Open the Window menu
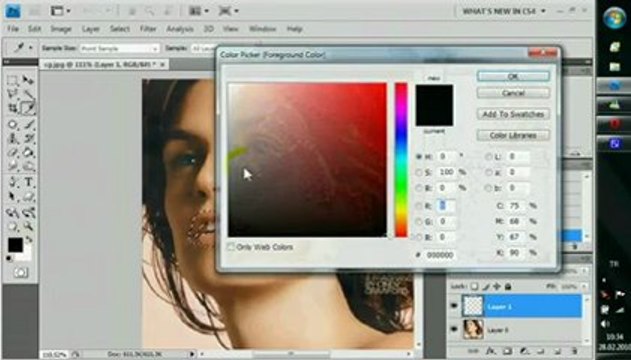 click(262, 29)
